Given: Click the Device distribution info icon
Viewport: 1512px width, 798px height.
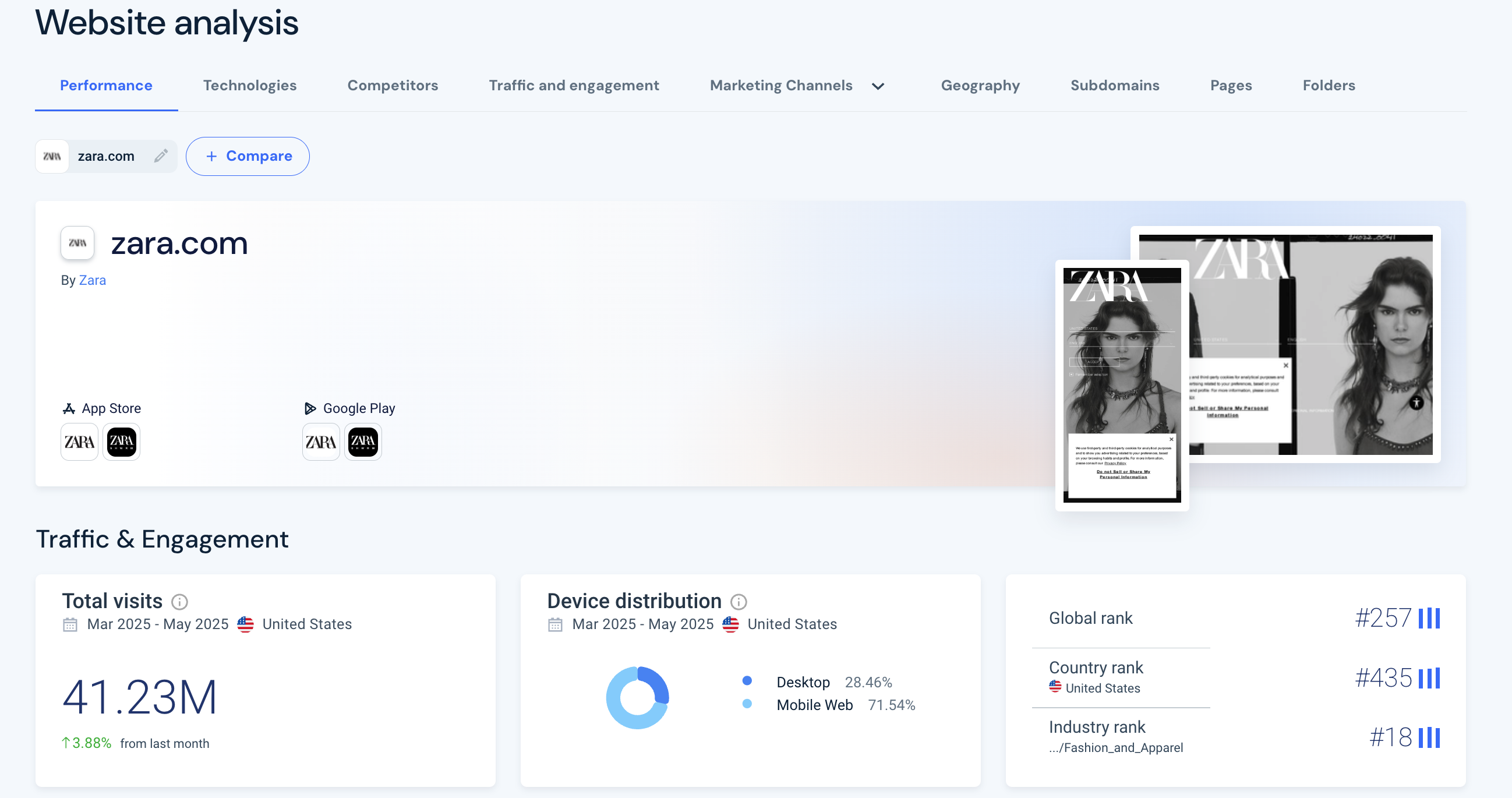Looking at the screenshot, I should click(x=739, y=602).
